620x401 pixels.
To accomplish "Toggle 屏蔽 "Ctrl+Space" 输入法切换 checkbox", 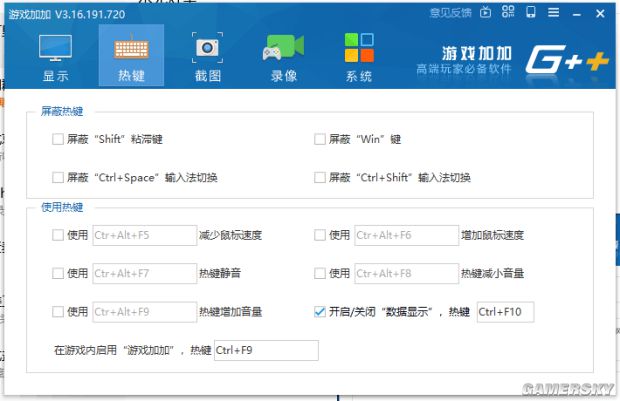I will pyautogui.click(x=58, y=177).
